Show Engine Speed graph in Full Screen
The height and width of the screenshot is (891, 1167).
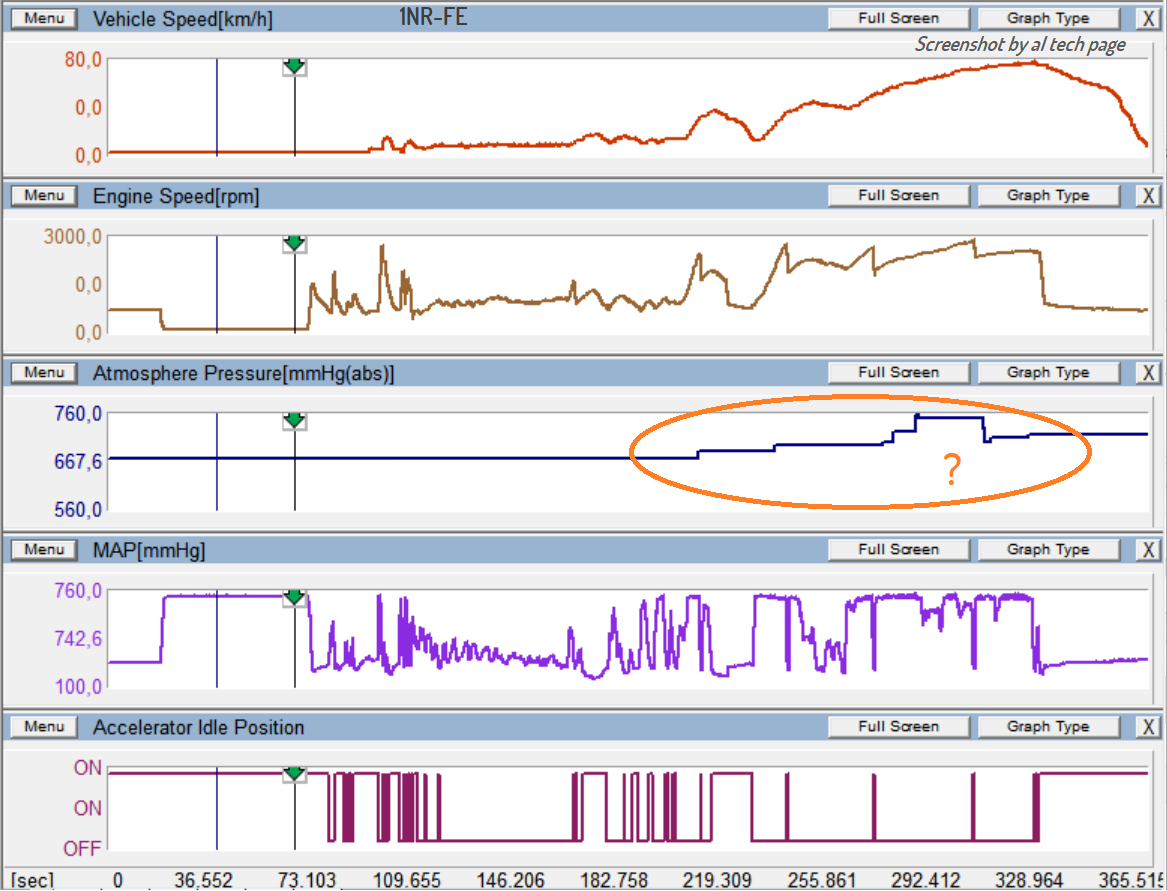pyautogui.click(x=898, y=195)
